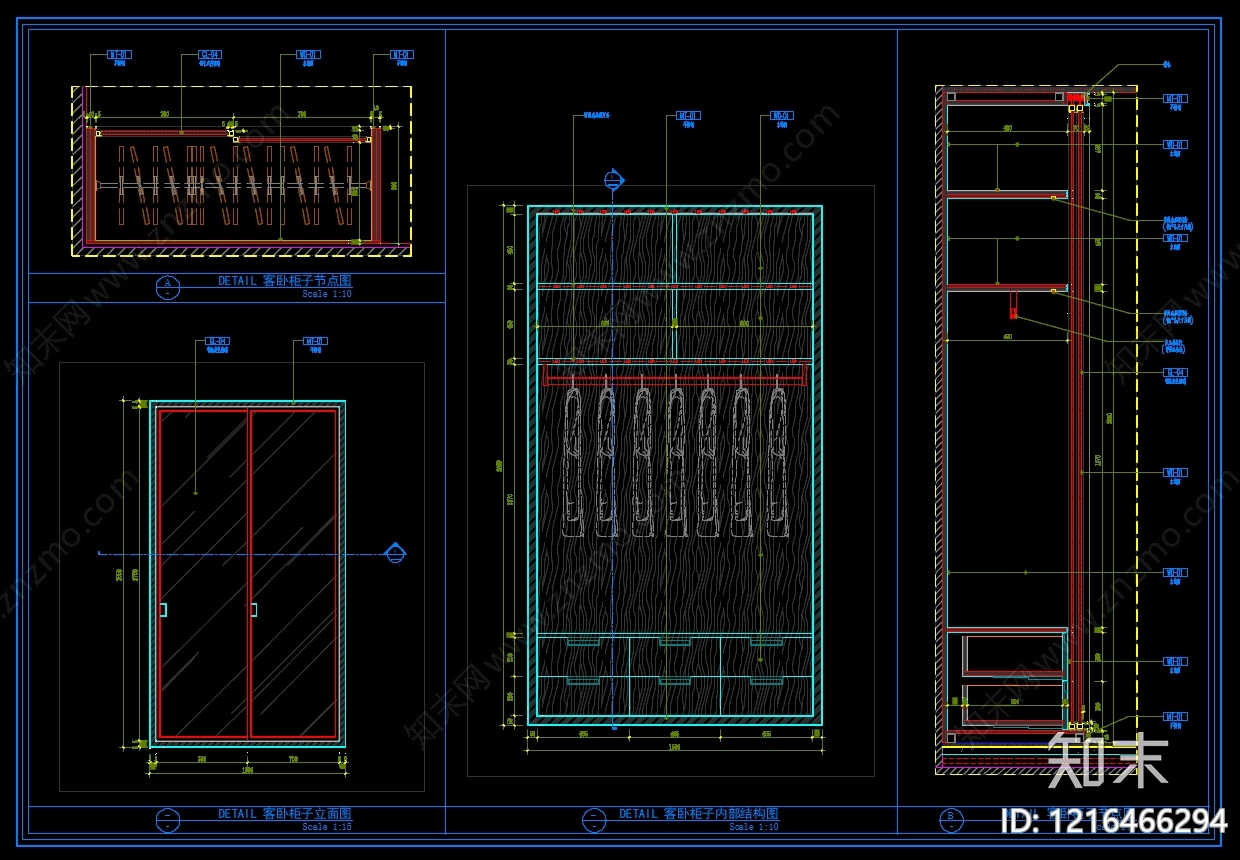Image resolution: width=1240 pixels, height=860 pixels.
Task: Click the 知末 watermark logo
Action: (1108, 759)
